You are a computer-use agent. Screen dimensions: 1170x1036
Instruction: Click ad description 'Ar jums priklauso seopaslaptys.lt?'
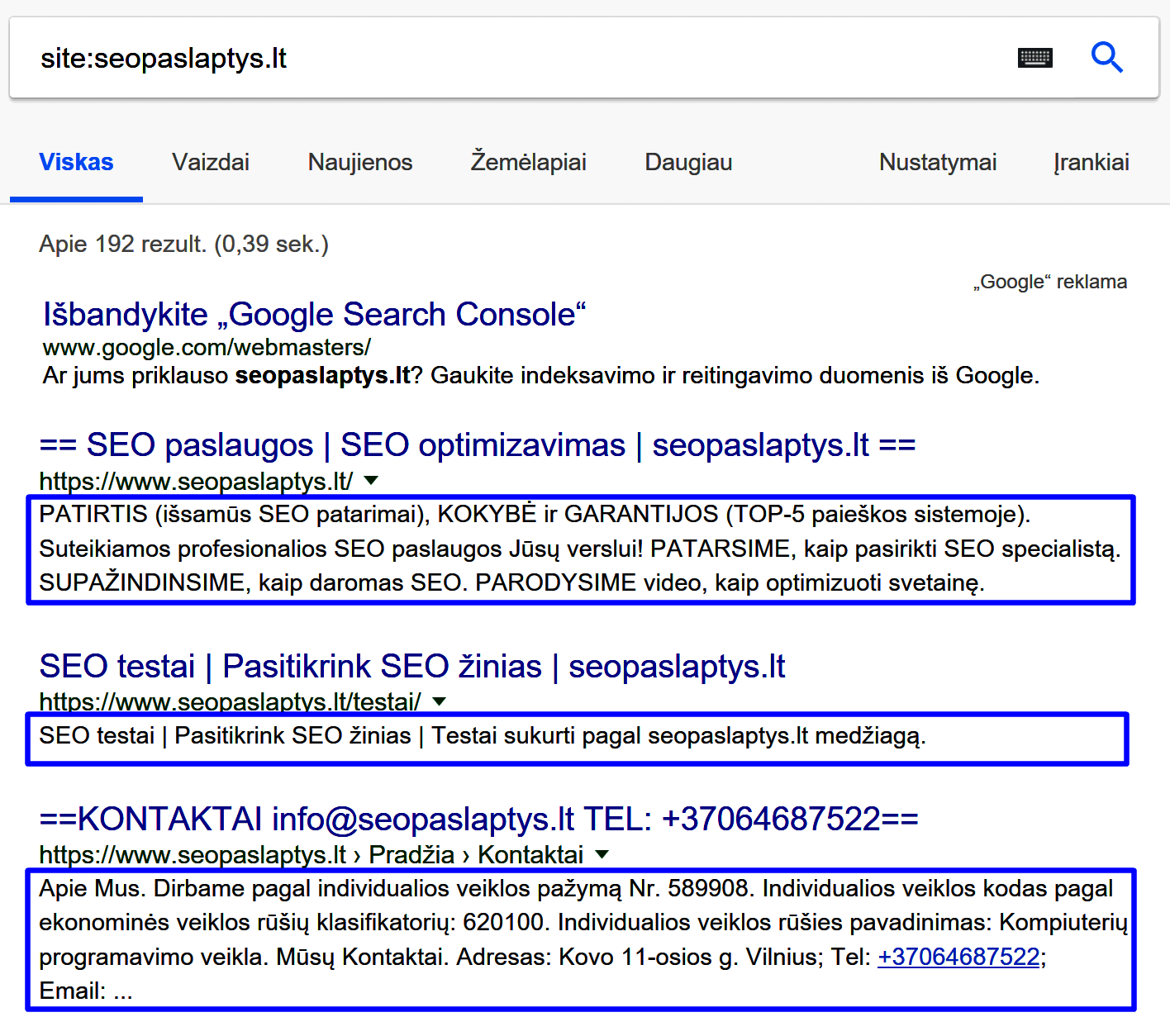[x=541, y=376]
